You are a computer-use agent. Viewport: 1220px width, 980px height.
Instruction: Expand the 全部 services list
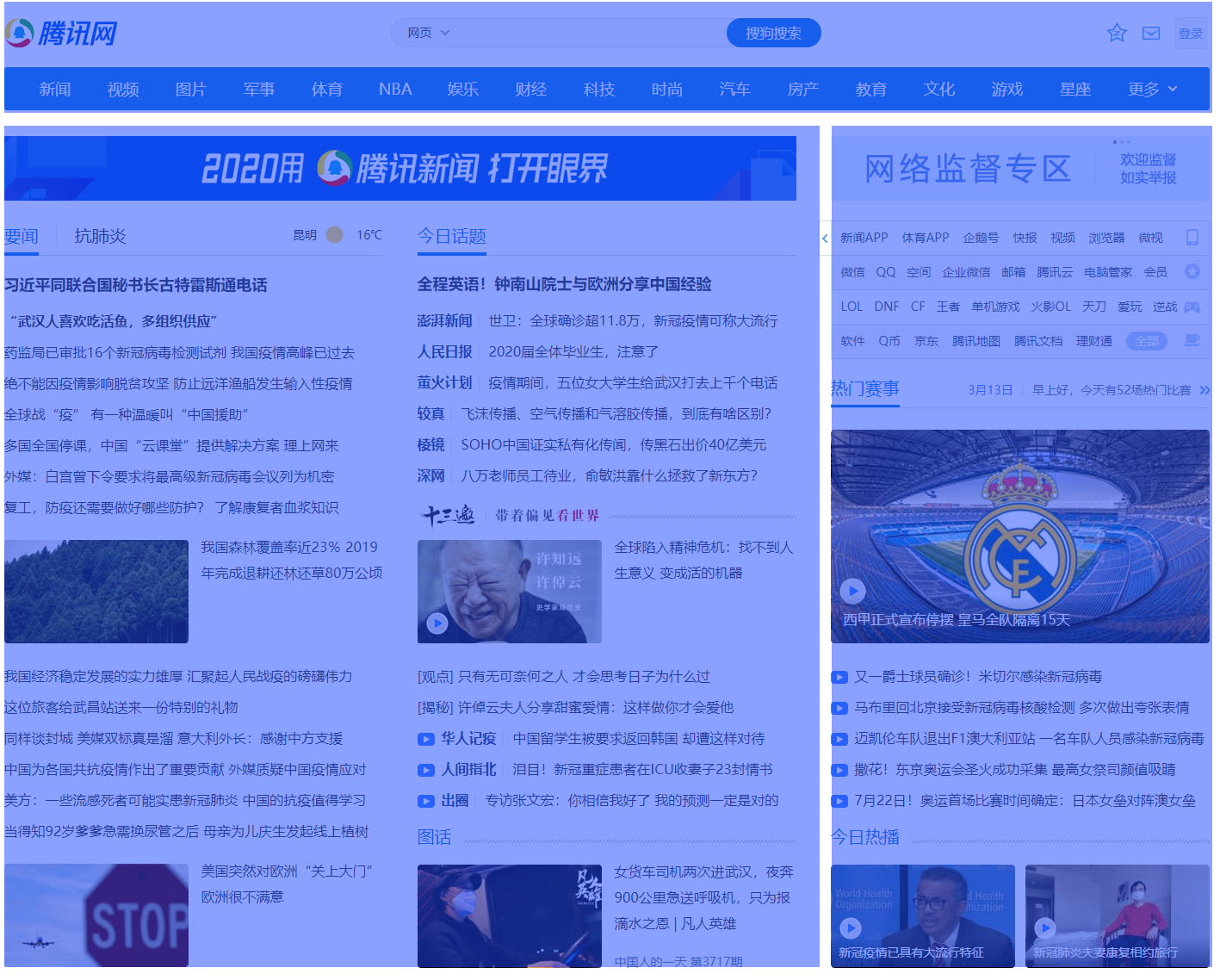pos(1146,340)
